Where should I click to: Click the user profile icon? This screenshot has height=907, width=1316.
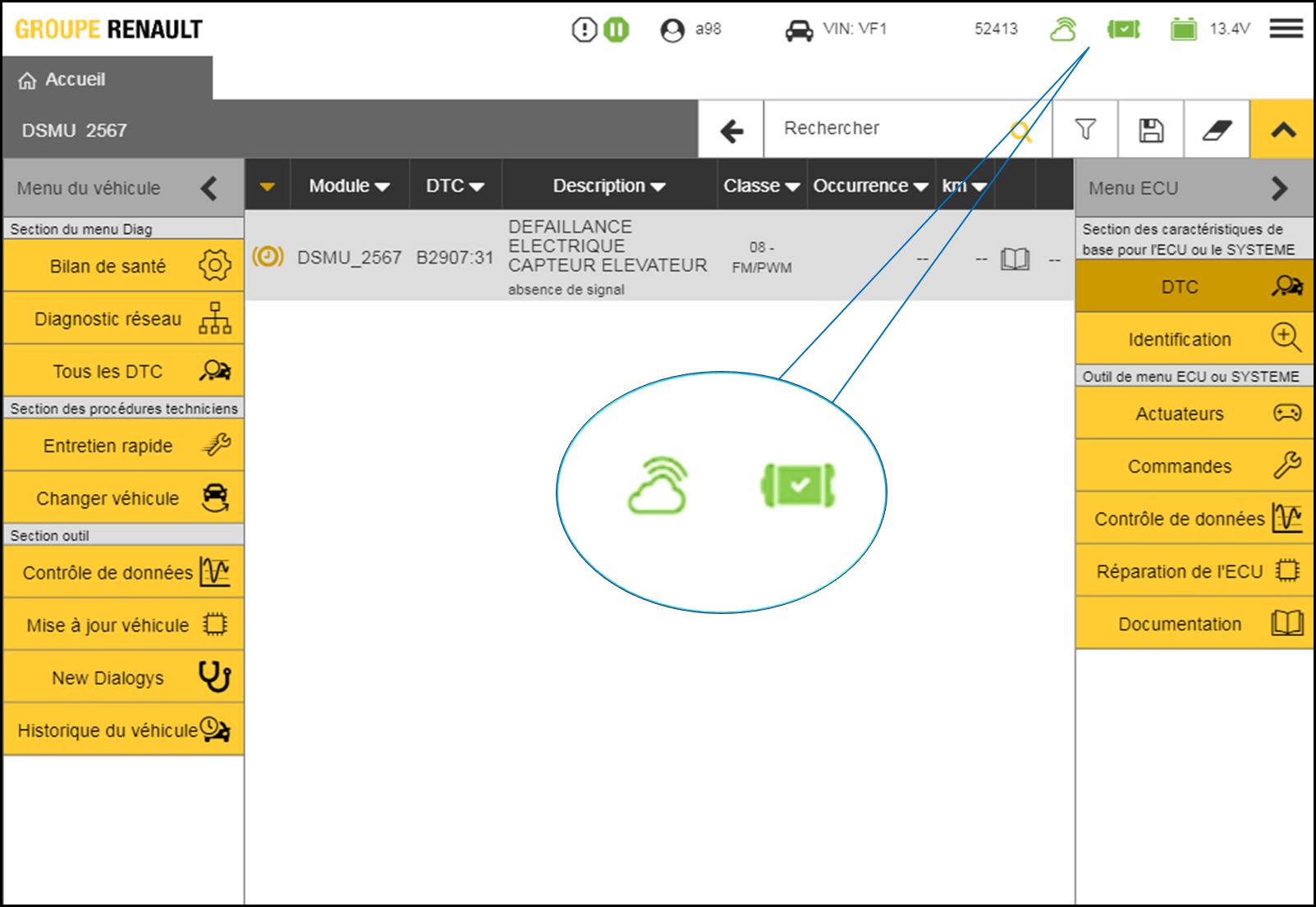[x=672, y=30]
